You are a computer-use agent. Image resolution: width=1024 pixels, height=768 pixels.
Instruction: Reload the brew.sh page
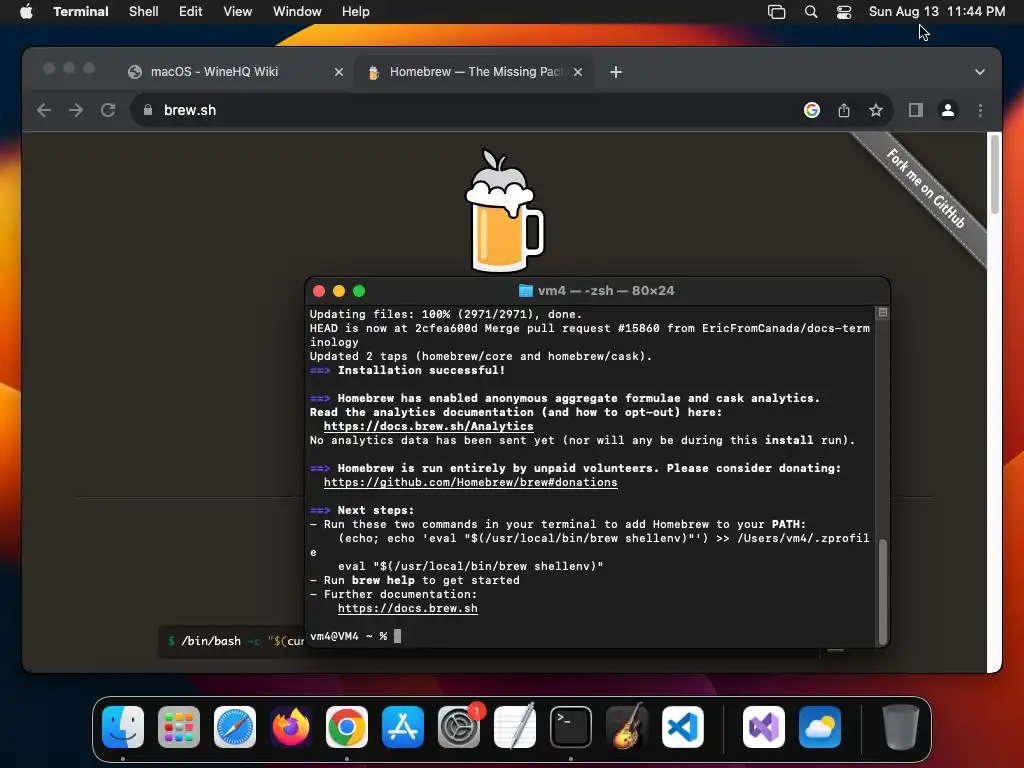click(x=108, y=110)
